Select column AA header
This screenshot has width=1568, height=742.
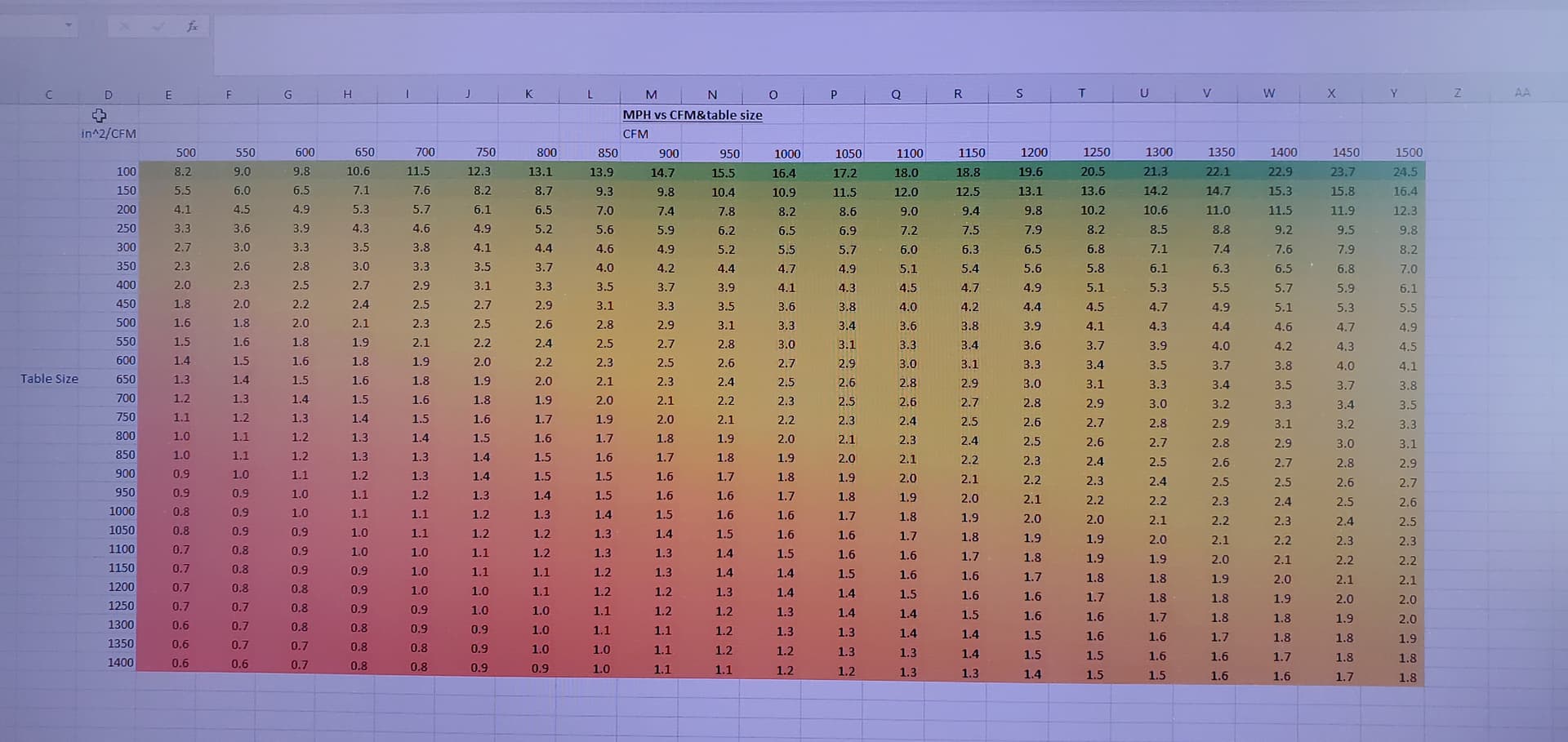pos(1522,92)
